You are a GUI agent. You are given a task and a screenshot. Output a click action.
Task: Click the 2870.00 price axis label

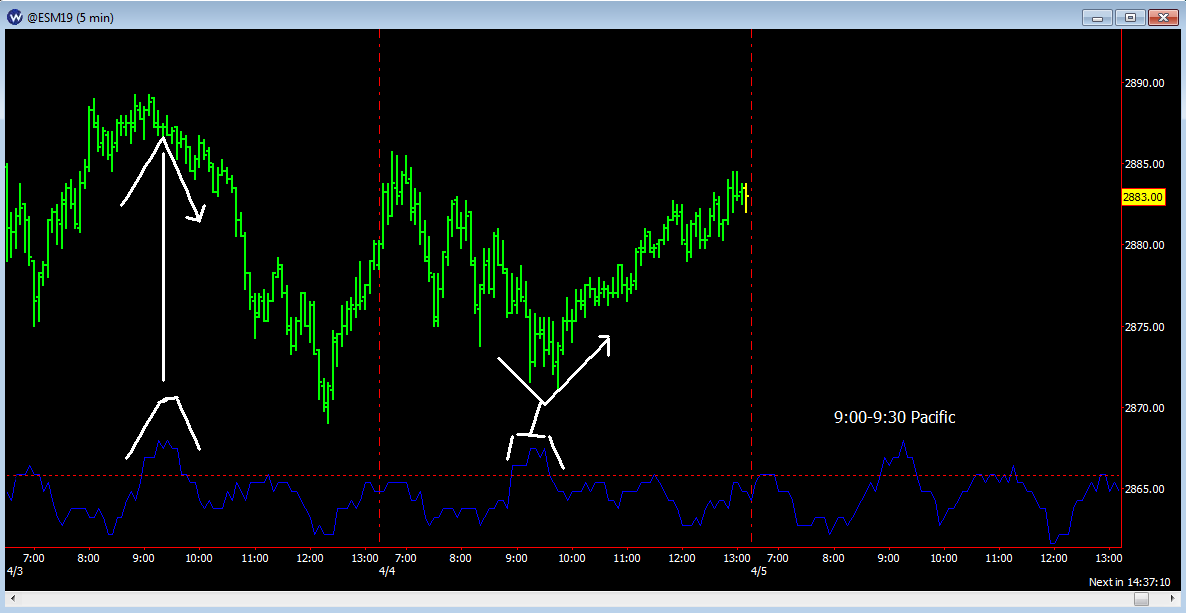[1144, 408]
